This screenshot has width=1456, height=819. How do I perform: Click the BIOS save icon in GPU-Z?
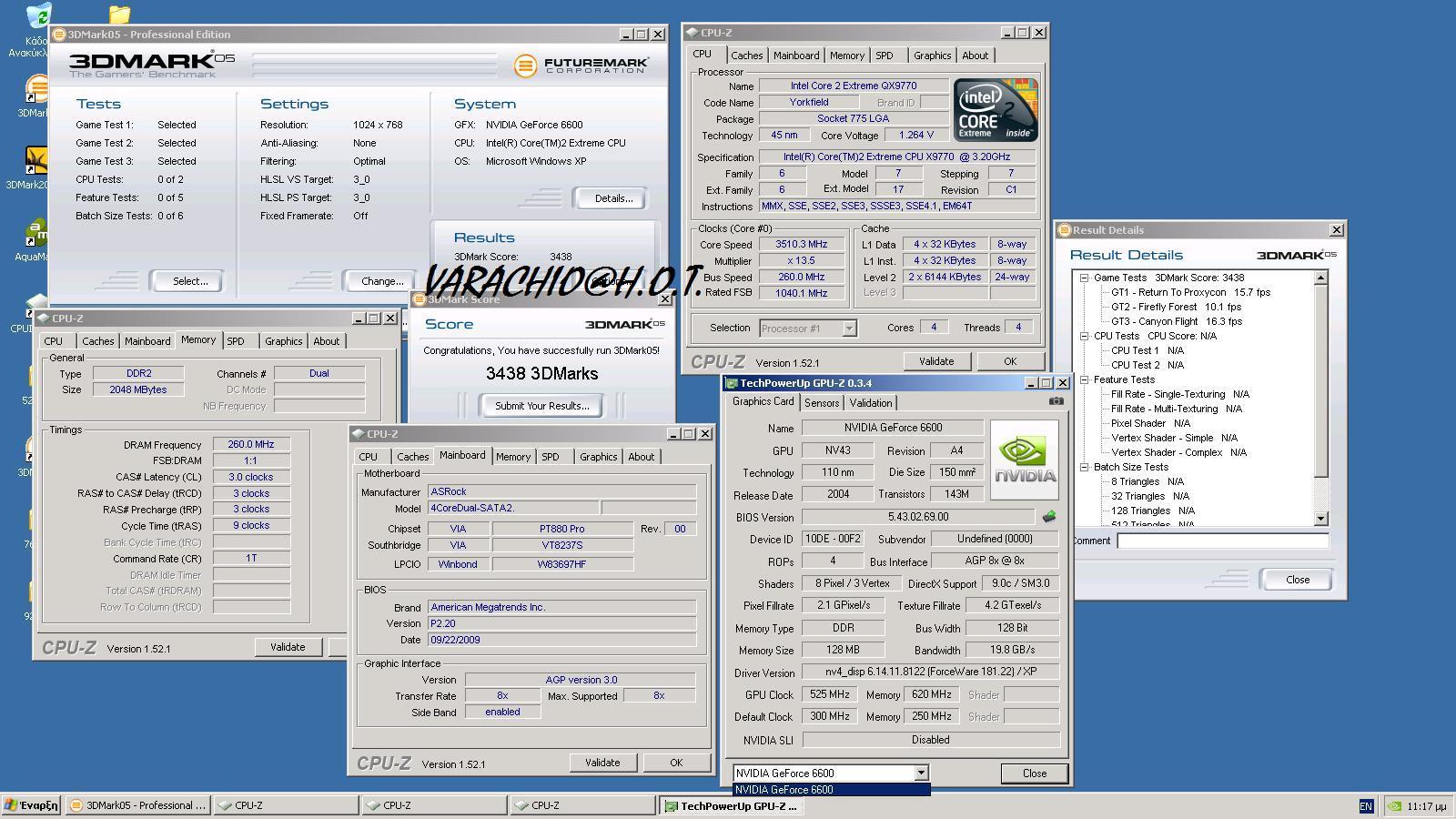[1049, 517]
